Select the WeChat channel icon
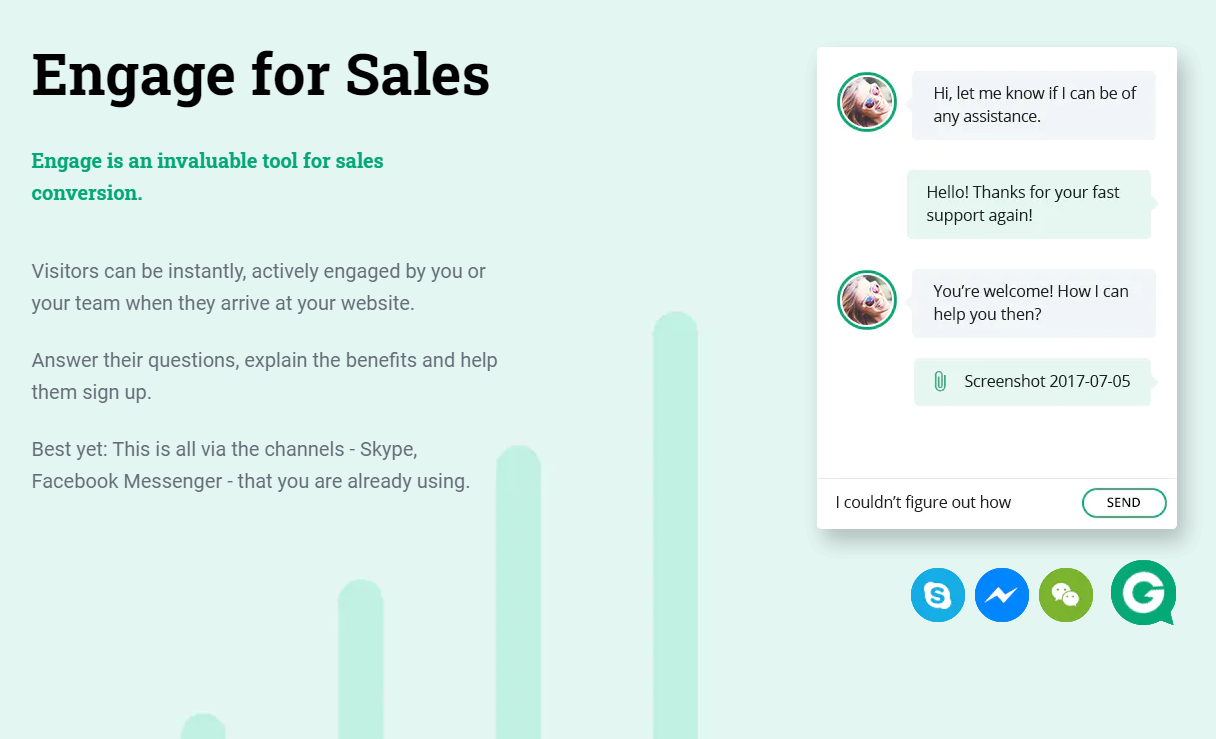 pyautogui.click(x=1066, y=595)
